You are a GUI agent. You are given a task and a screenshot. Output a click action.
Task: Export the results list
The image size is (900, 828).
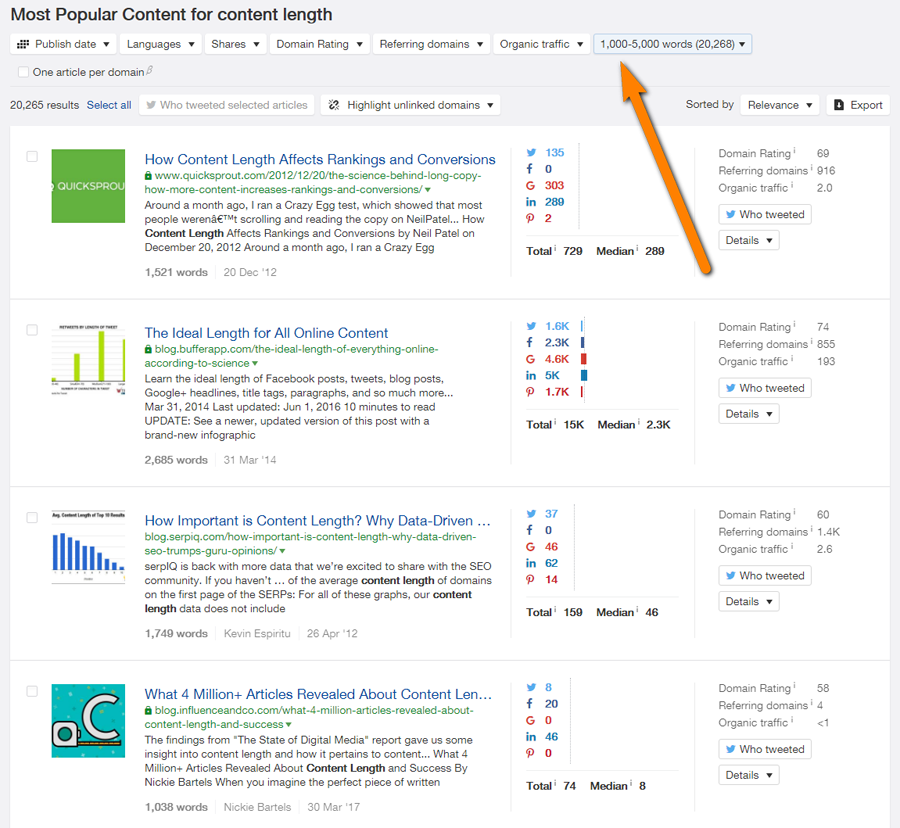(x=858, y=105)
